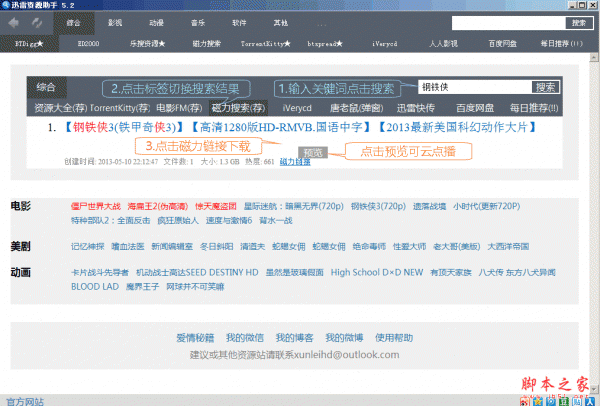Switch to the 音乐 category tab
The height and width of the screenshot is (406, 600).
[198, 23]
